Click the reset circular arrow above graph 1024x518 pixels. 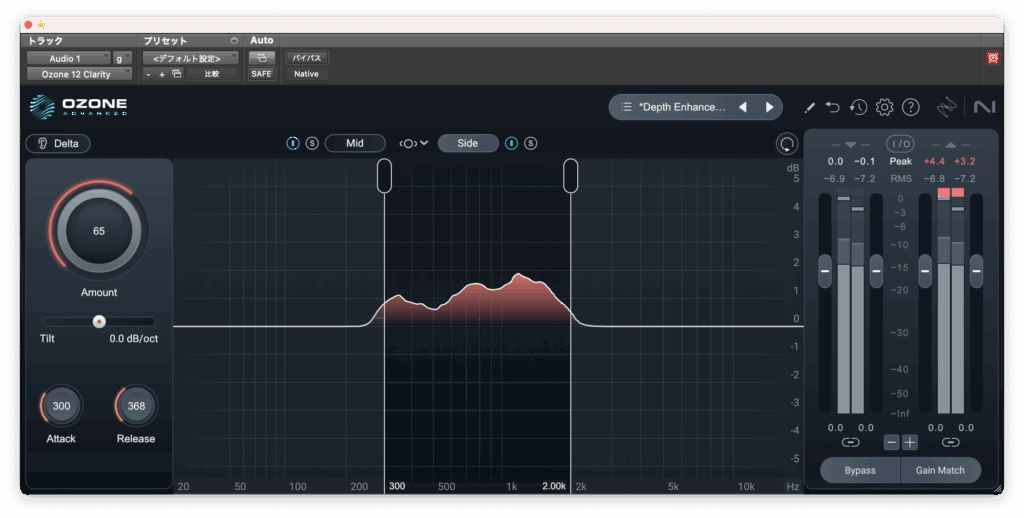(x=787, y=144)
